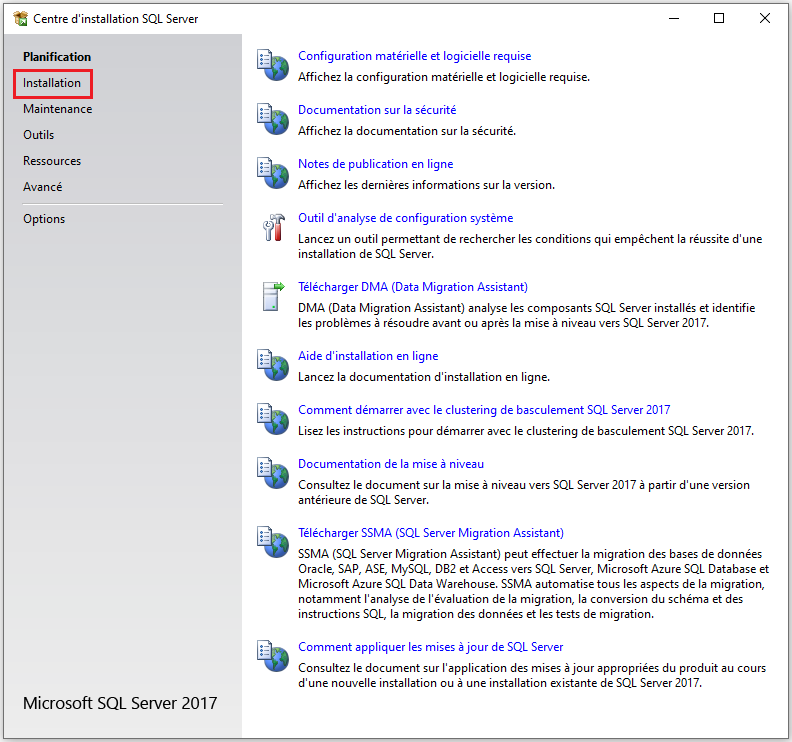Click the globe icon beside Aide d'installation en ligne

point(273,365)
